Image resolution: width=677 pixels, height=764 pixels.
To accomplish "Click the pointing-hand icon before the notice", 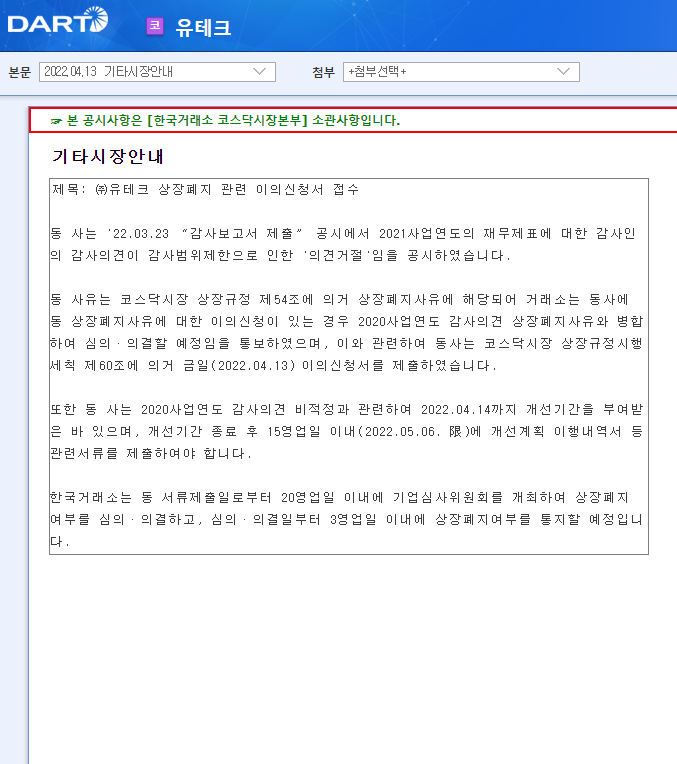I will 56,121.
